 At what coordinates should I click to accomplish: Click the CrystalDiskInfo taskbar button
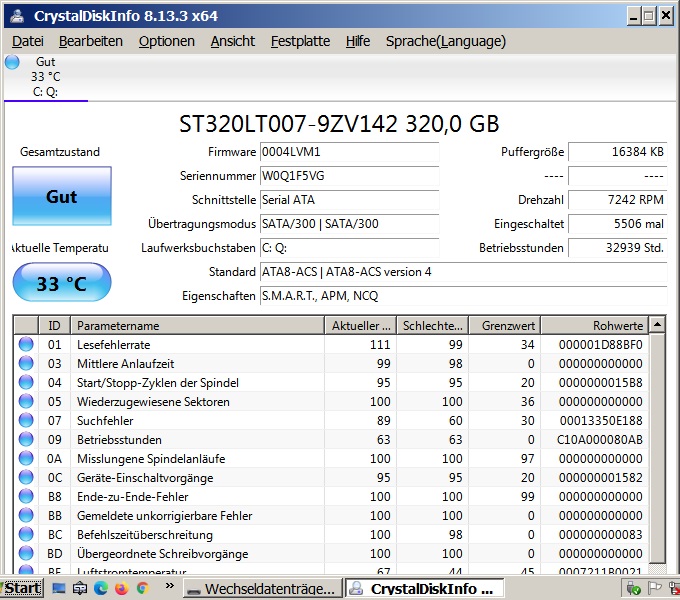pos(425,589)
